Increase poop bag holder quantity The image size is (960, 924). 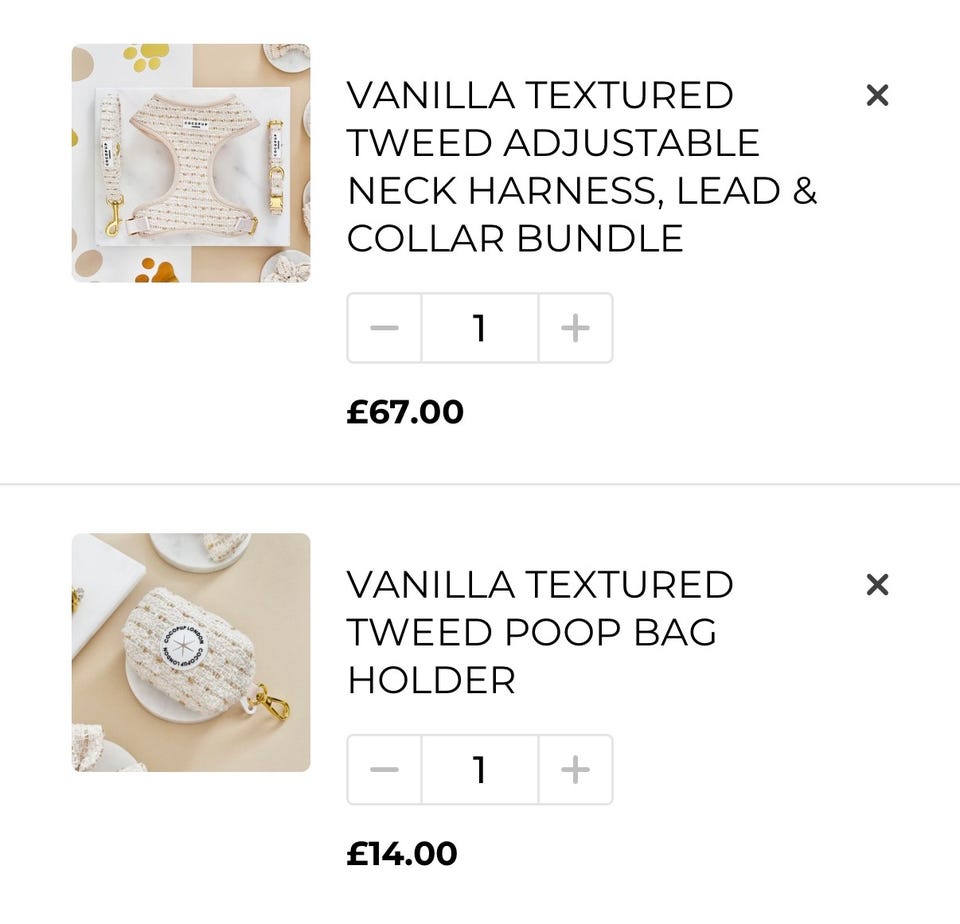[576, 769]
